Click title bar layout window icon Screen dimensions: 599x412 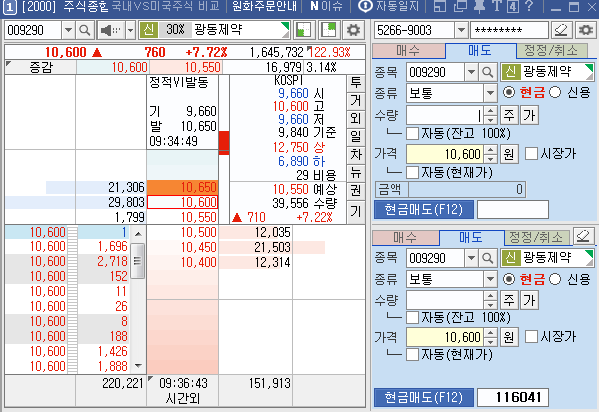[x=440, y=6]
